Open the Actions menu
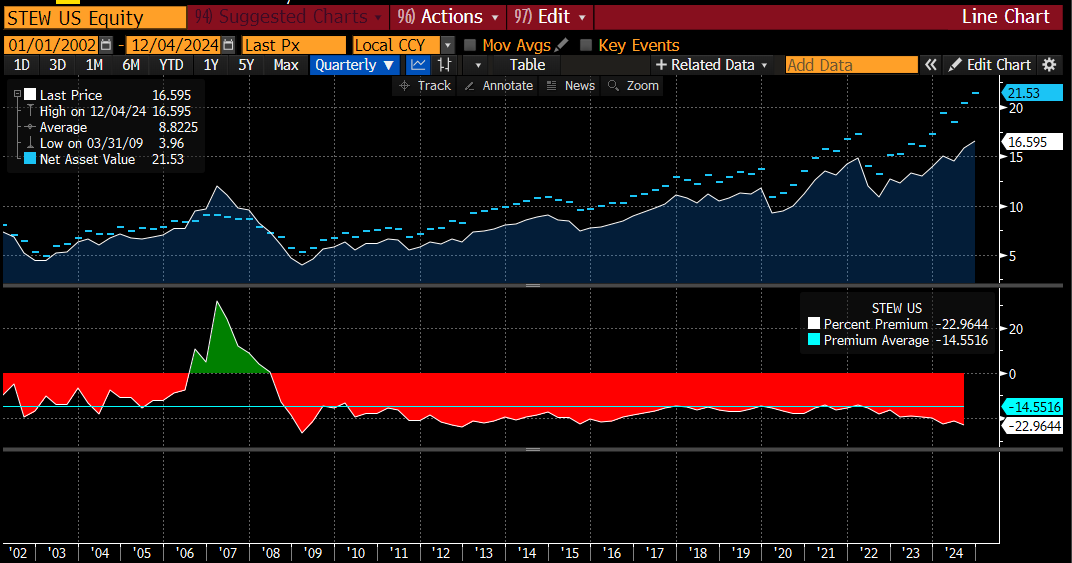The height and width of the screenshot is (563, 1072). pos(450,16)
